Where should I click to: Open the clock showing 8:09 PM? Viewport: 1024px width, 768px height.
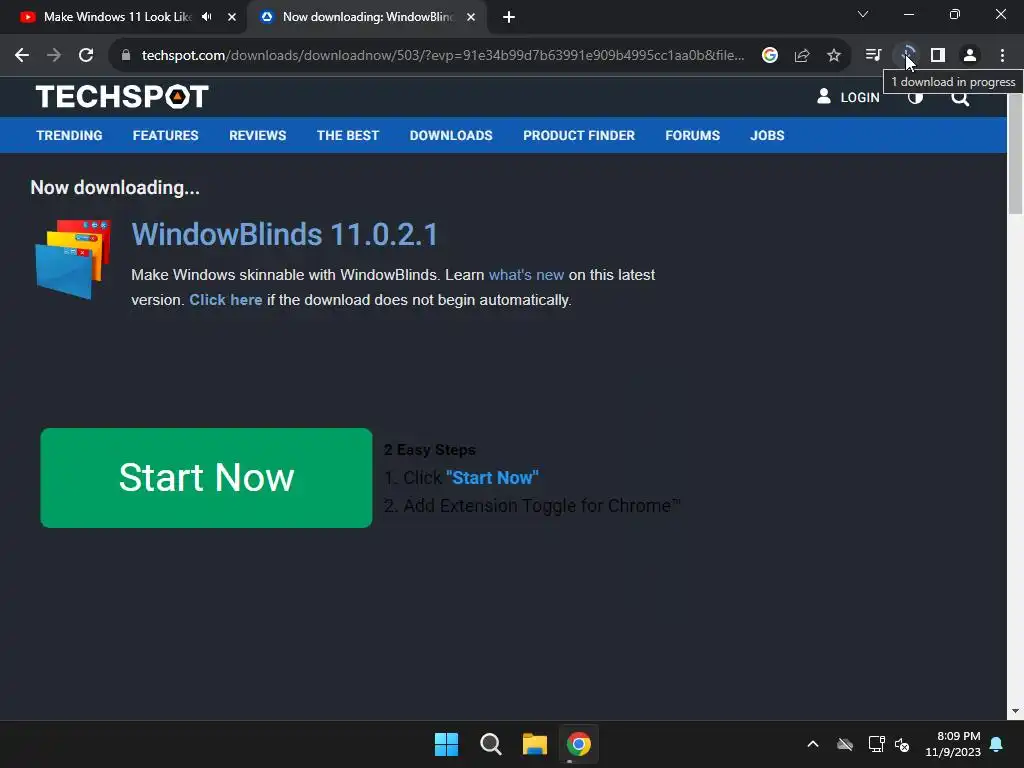click(953, 744)
